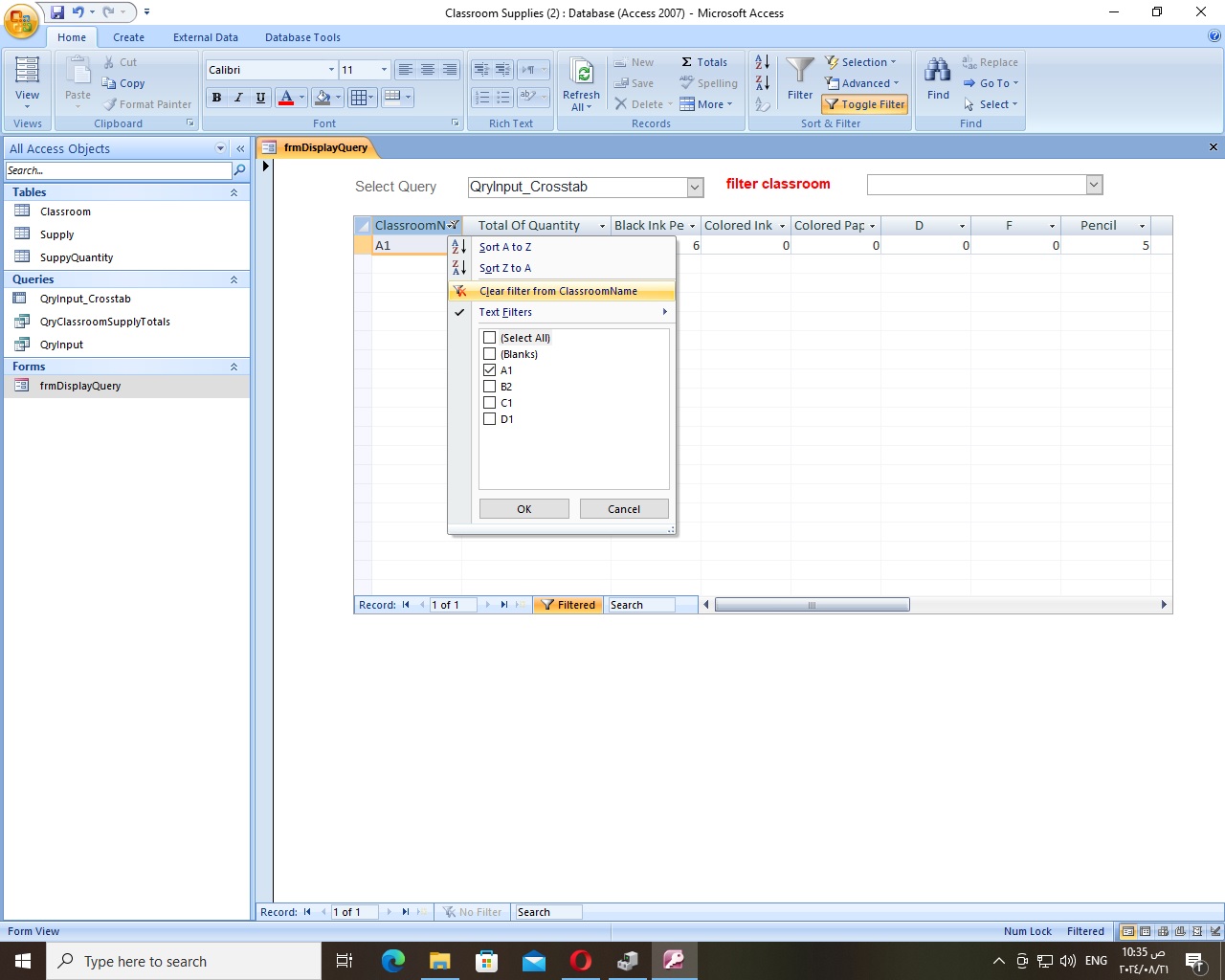Open the Select Query combo box dropdown
This screenshot has width=1225, height=980.
point(696,188)
